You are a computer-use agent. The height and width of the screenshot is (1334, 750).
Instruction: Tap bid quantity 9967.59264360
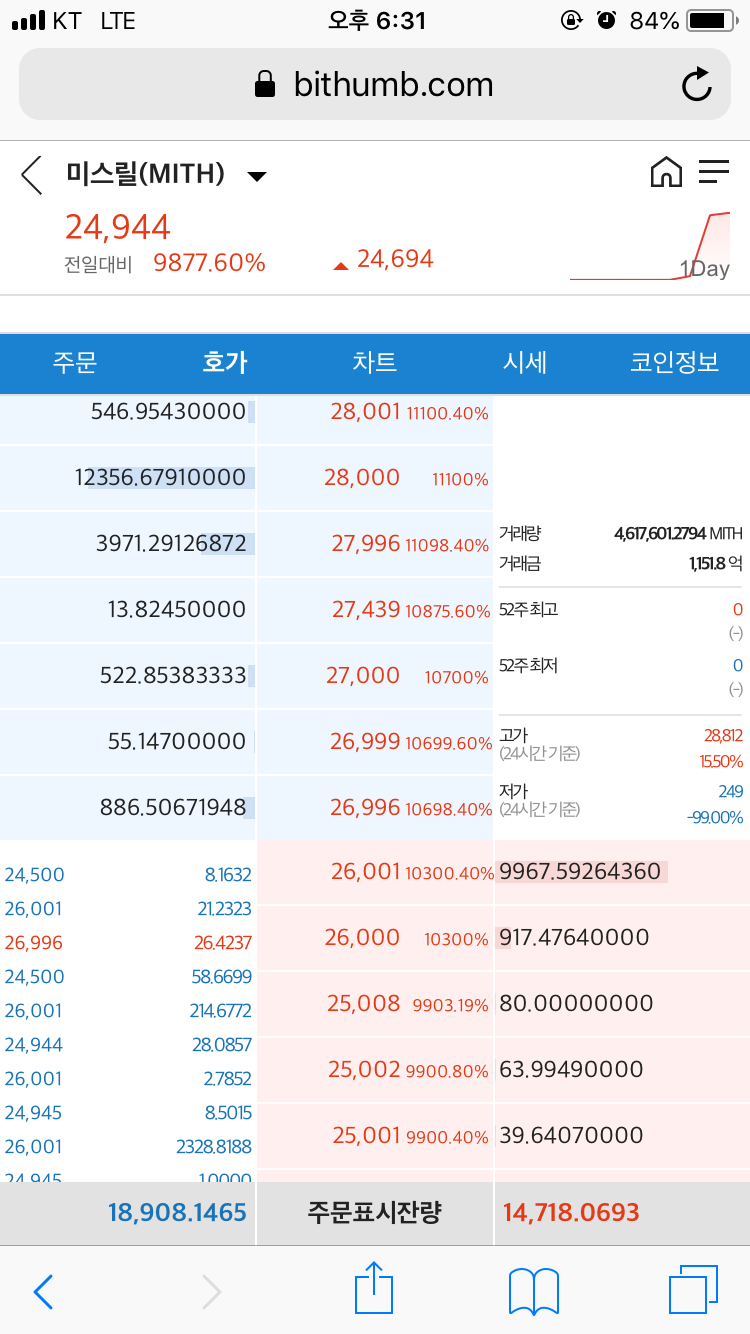(x=580, y=872)
